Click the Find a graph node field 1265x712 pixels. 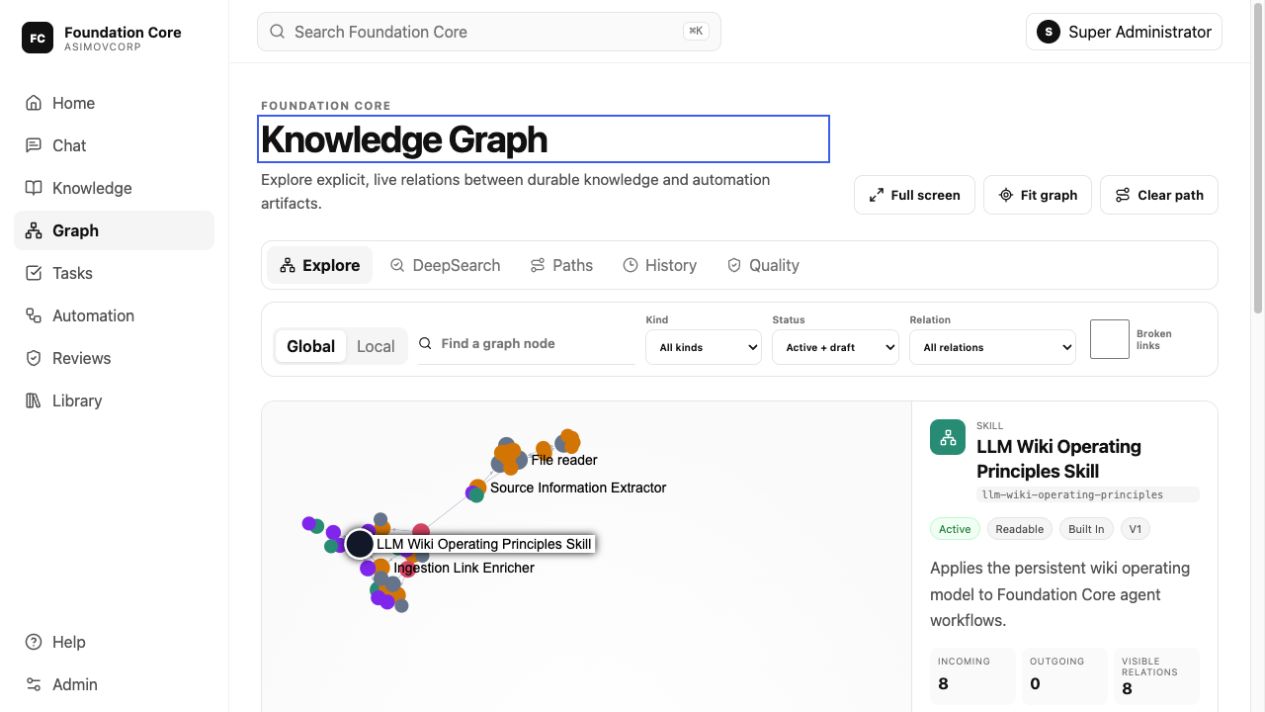(x=526, y=343)
